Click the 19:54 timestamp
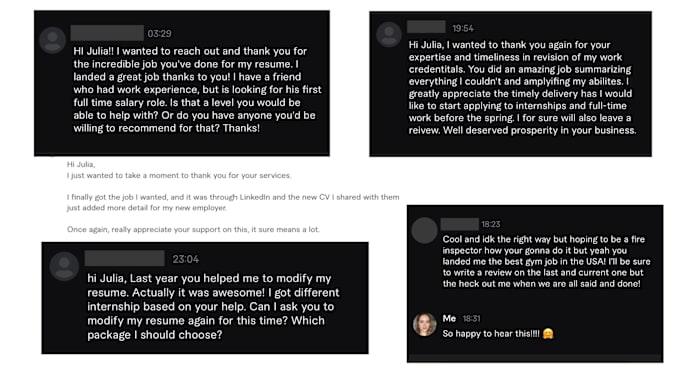Screen dimensions: 680x383 [x=463, y=29]
